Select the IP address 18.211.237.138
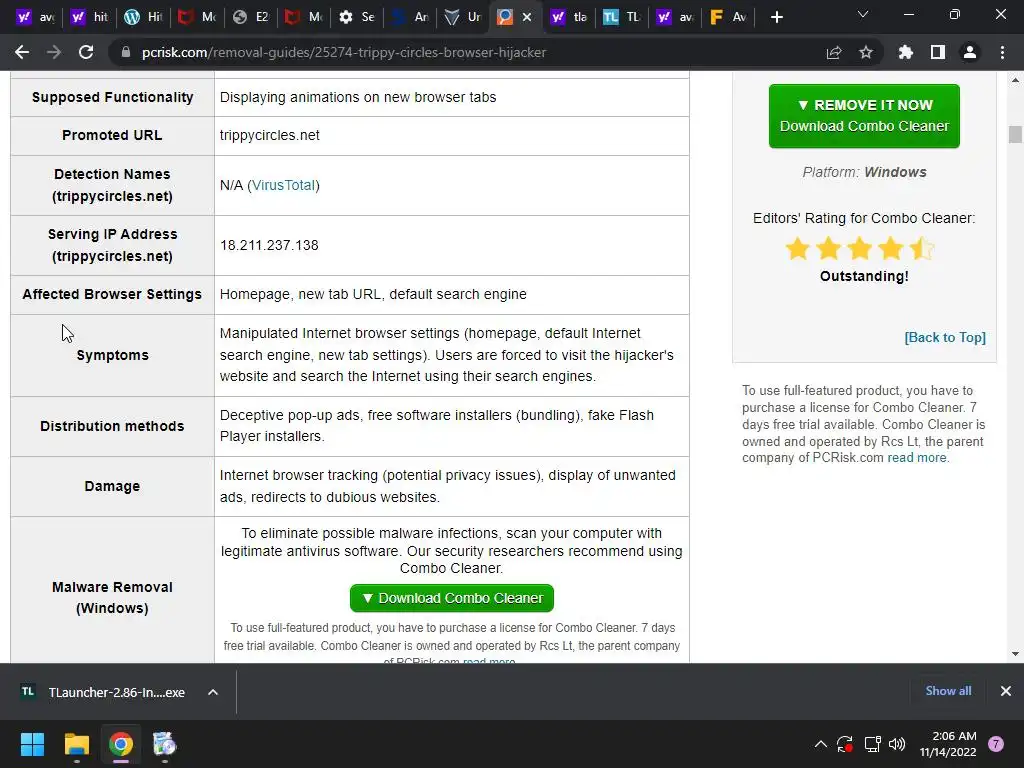1024x768 pixels. click(x=269, y=246)
